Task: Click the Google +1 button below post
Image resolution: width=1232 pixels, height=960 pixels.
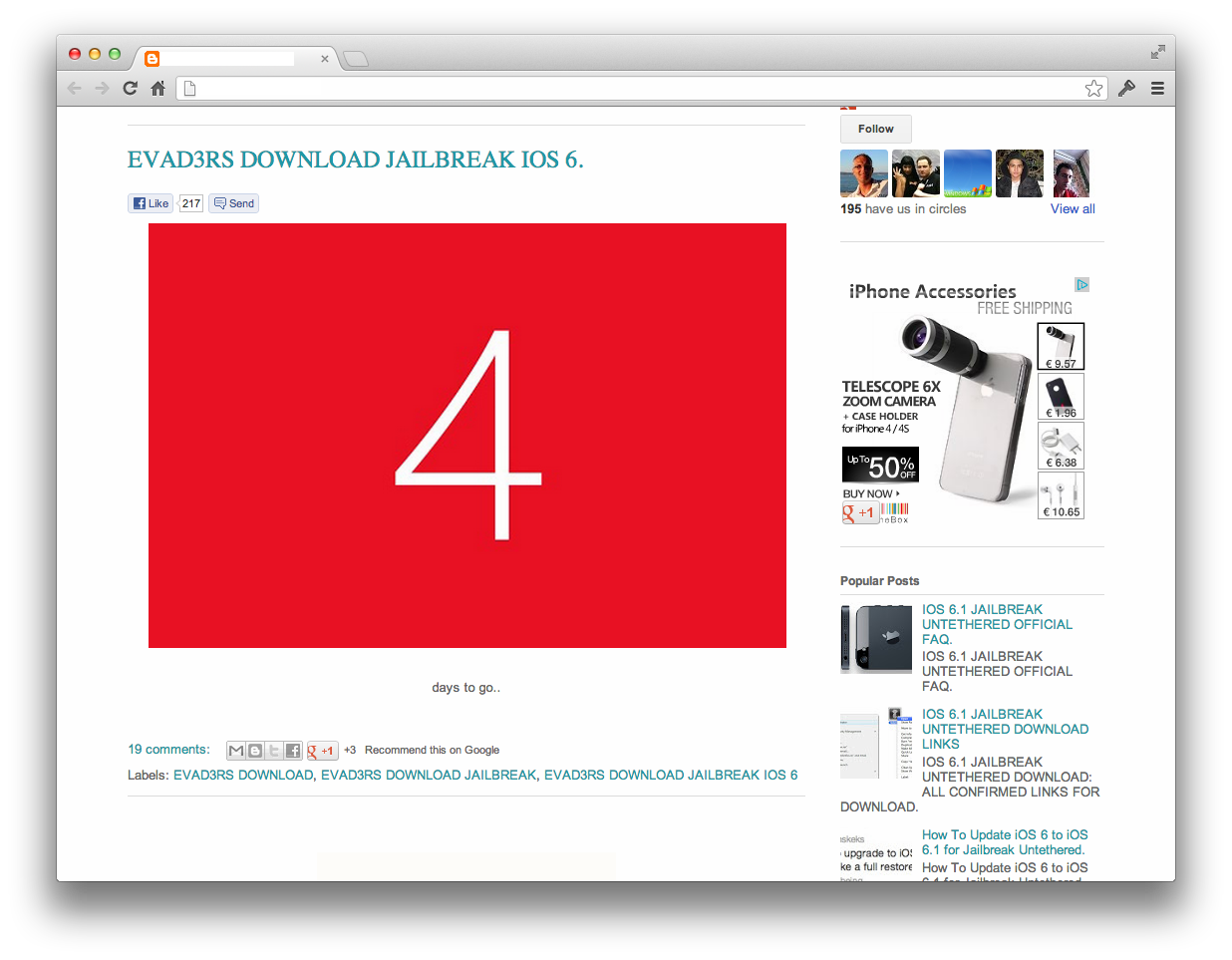Action: 322,751
